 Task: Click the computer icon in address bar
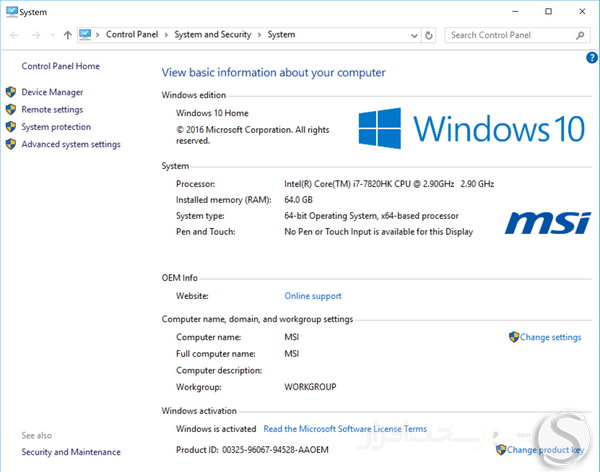pyautogui.click(x=87, y=35)
